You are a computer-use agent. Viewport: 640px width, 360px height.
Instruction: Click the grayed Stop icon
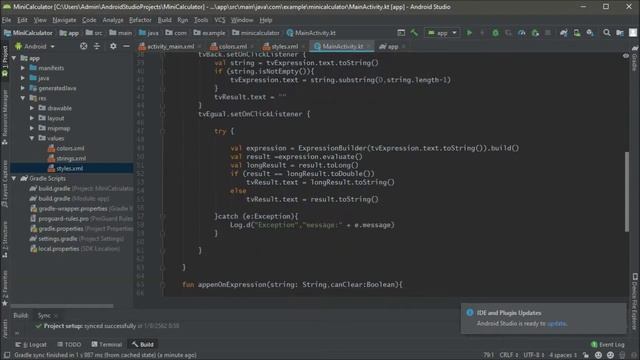click(548, 33)
